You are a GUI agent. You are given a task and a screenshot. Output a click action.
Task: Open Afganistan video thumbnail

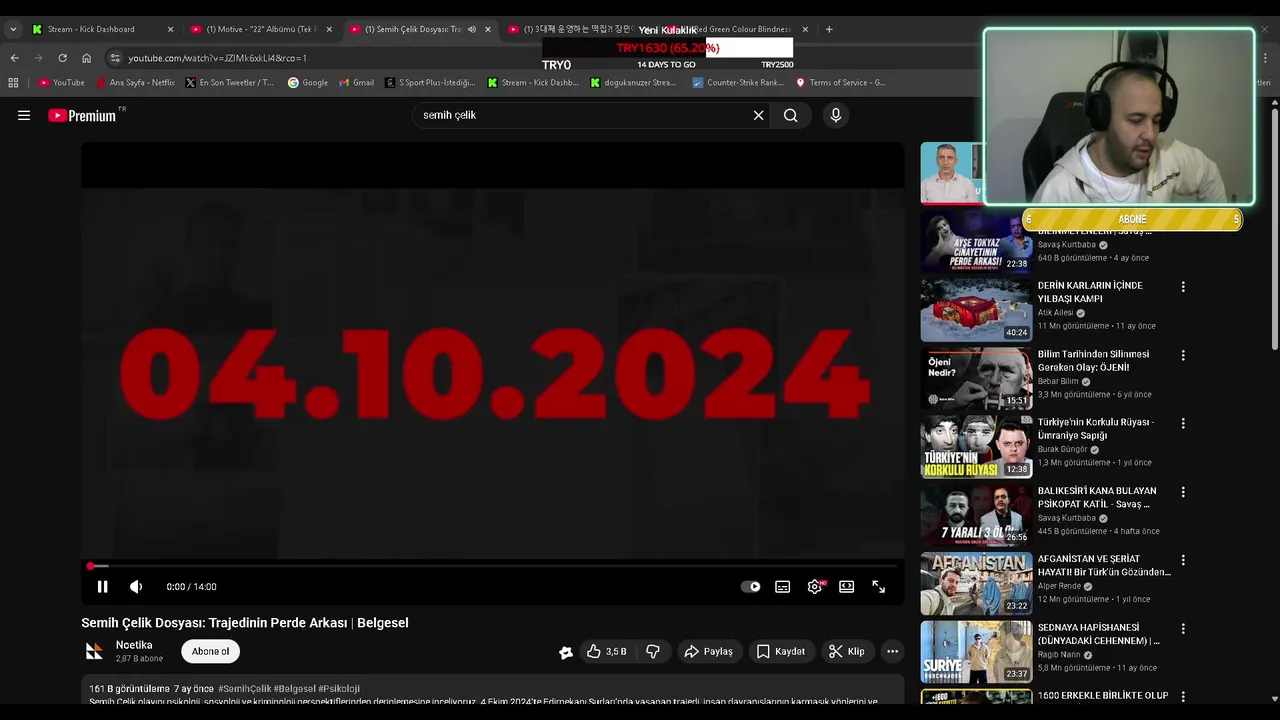(x=976, y=583)
